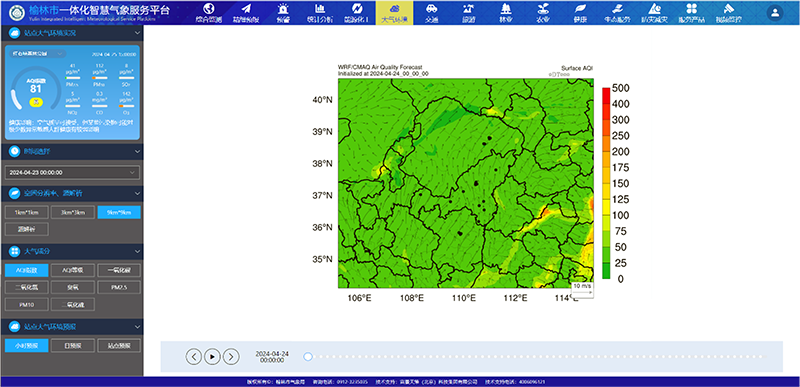Select the 1km*1km resolution option
This screenshot has width=800, height=387.
point(27,213)
